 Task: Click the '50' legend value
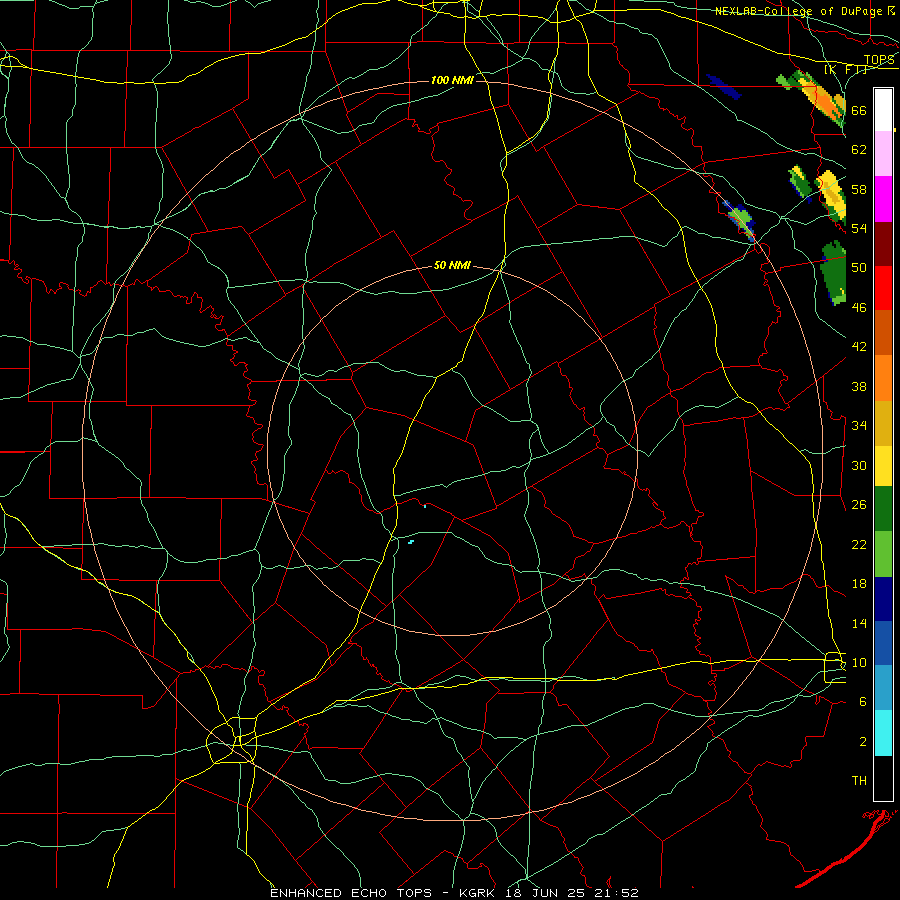click(859, 267)
